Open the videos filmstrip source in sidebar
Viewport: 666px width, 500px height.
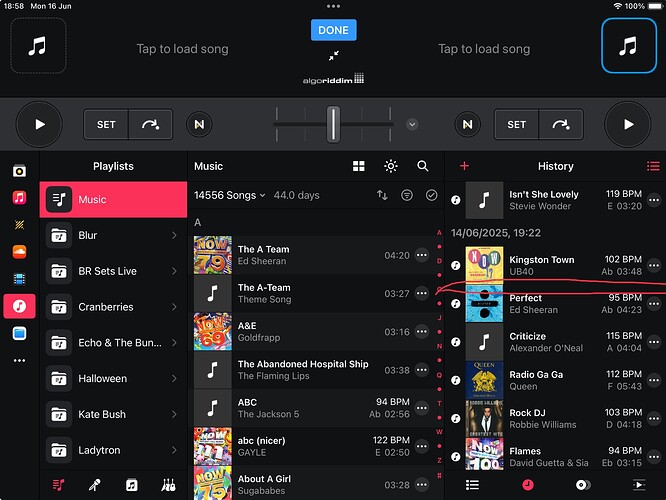click(19, 279)
